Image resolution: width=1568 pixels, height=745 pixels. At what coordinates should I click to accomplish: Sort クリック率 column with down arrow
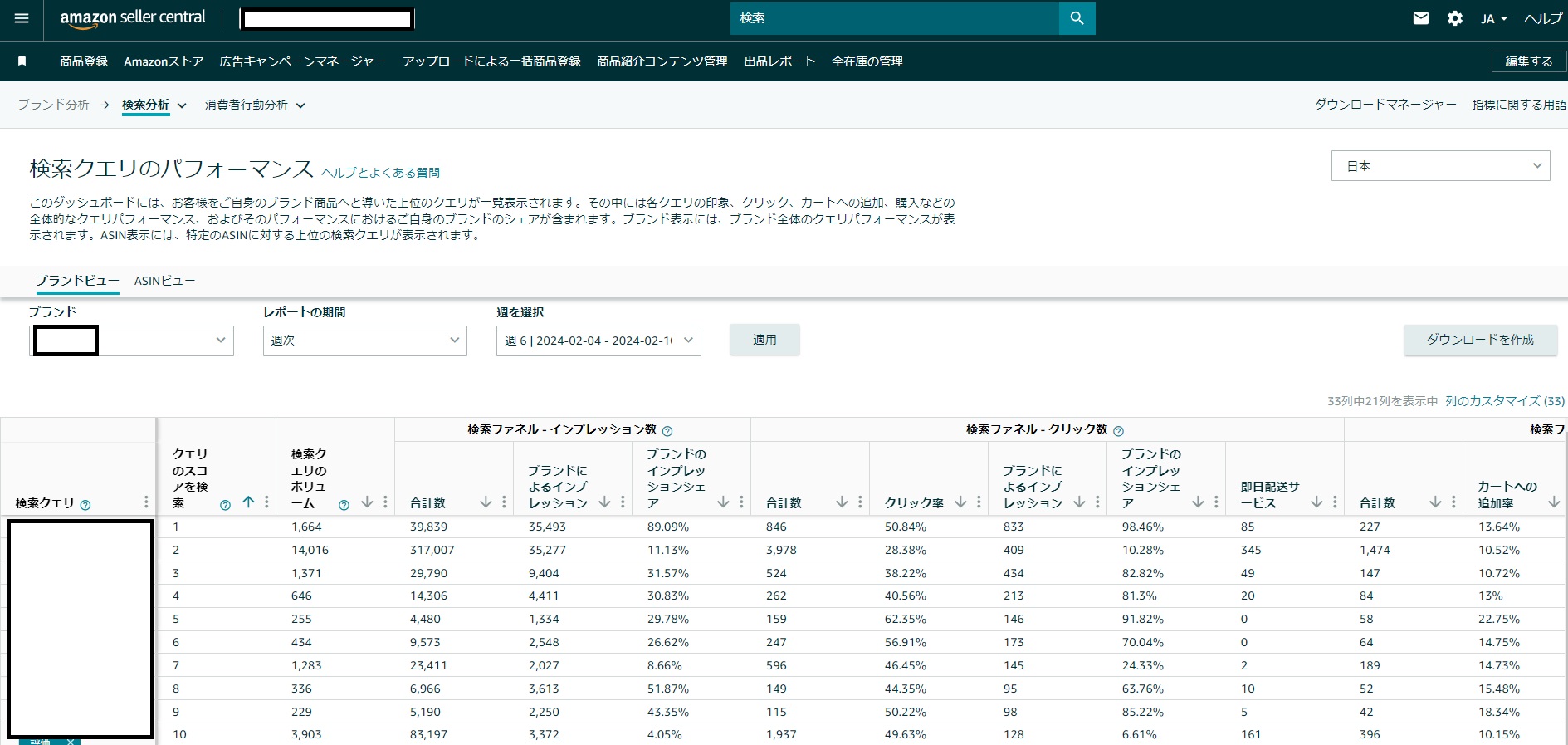(960, 502)
